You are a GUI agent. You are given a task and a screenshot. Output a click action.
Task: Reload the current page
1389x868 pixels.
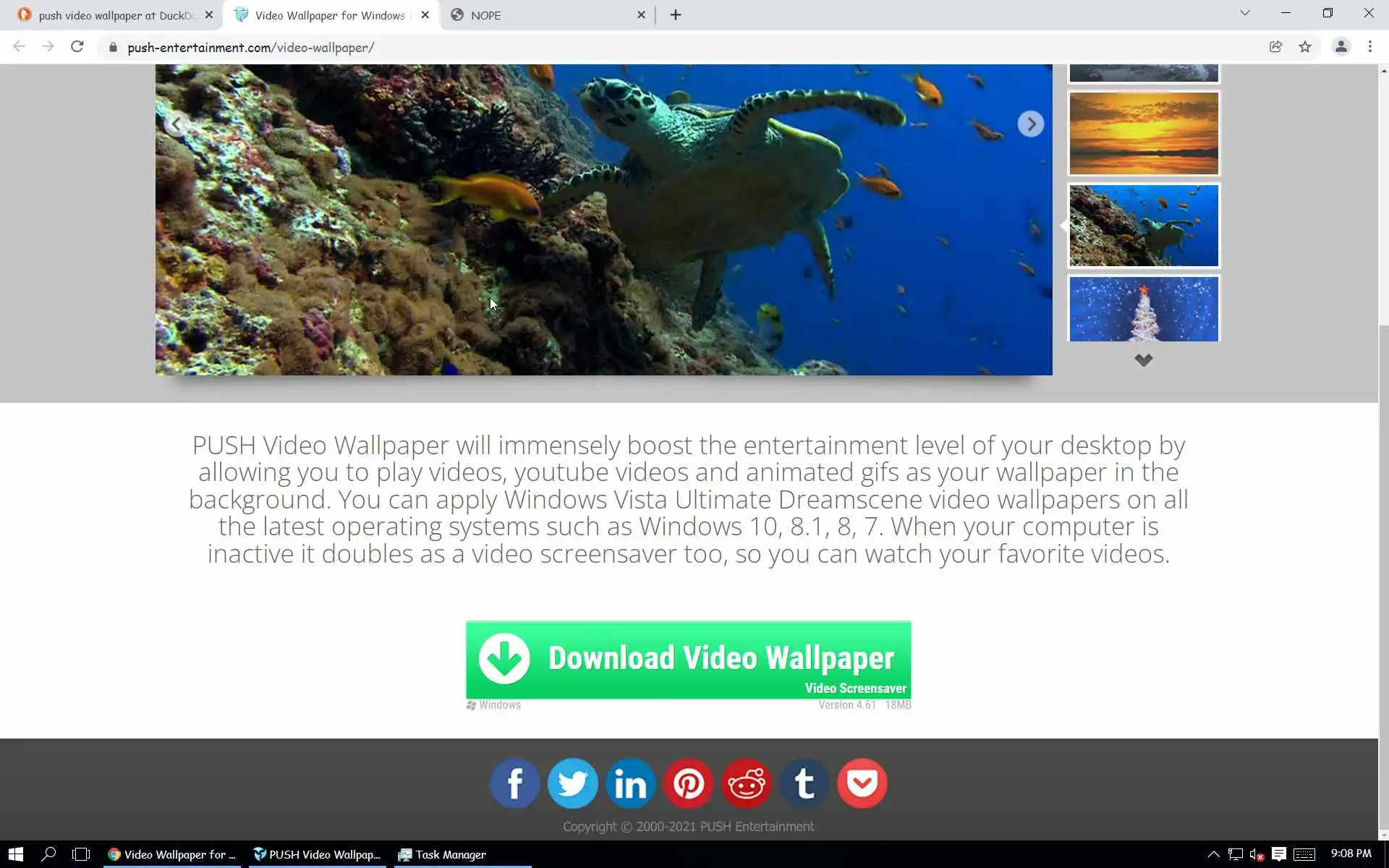pos(77,47)
